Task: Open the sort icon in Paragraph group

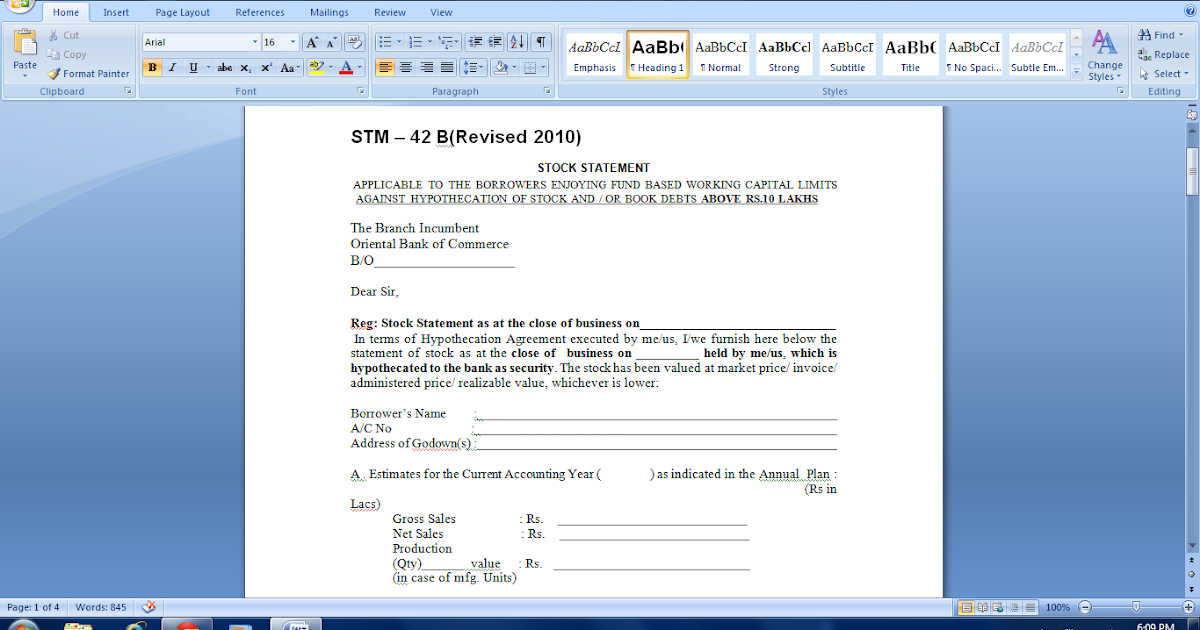Action: pyautogui.click(x=516, y=40)
